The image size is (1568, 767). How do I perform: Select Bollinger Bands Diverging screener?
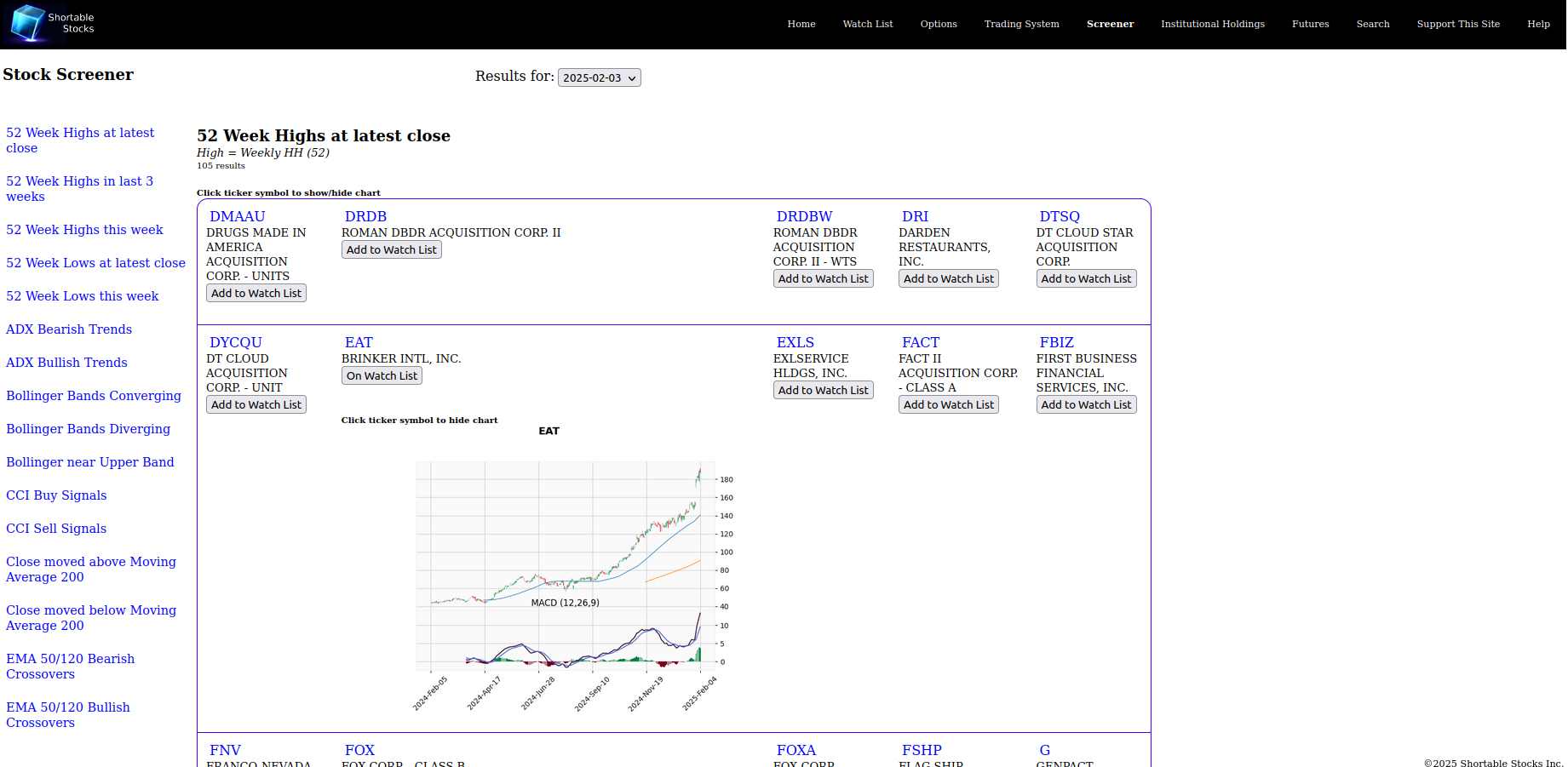point(88,429)
